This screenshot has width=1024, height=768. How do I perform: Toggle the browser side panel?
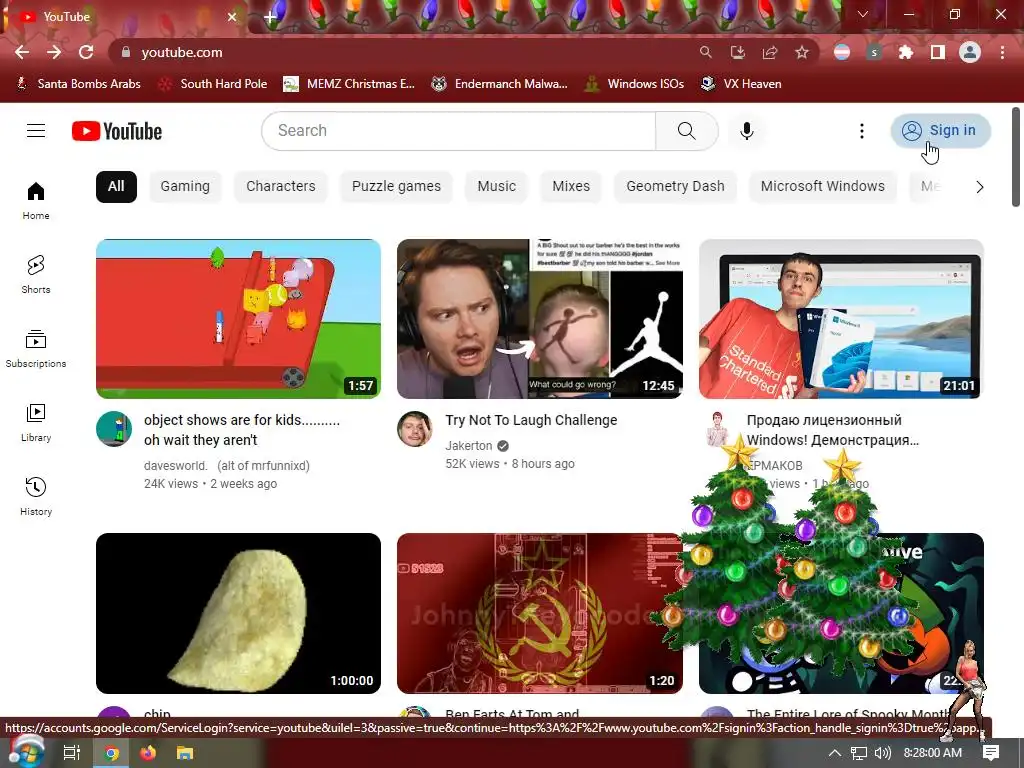(x=938, y=52)
